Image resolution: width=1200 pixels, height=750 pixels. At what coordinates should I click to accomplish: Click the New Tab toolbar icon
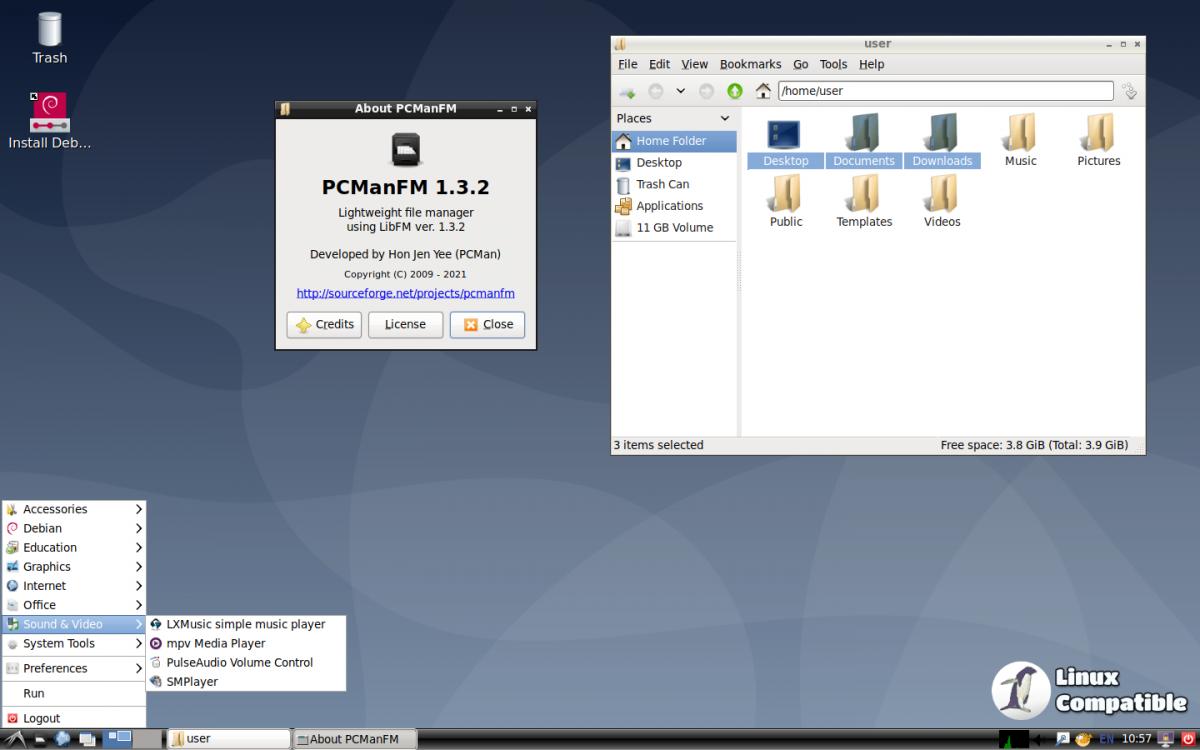(627, 91)
